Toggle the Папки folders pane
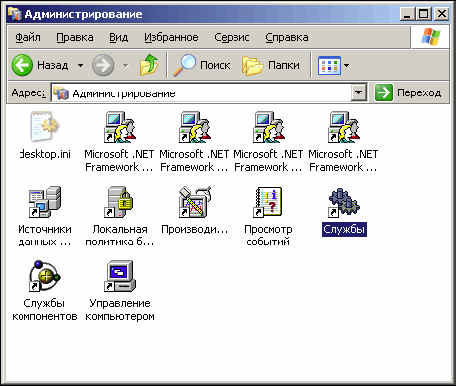The height and width of the screenshot is (386, 456). (271, 65)
